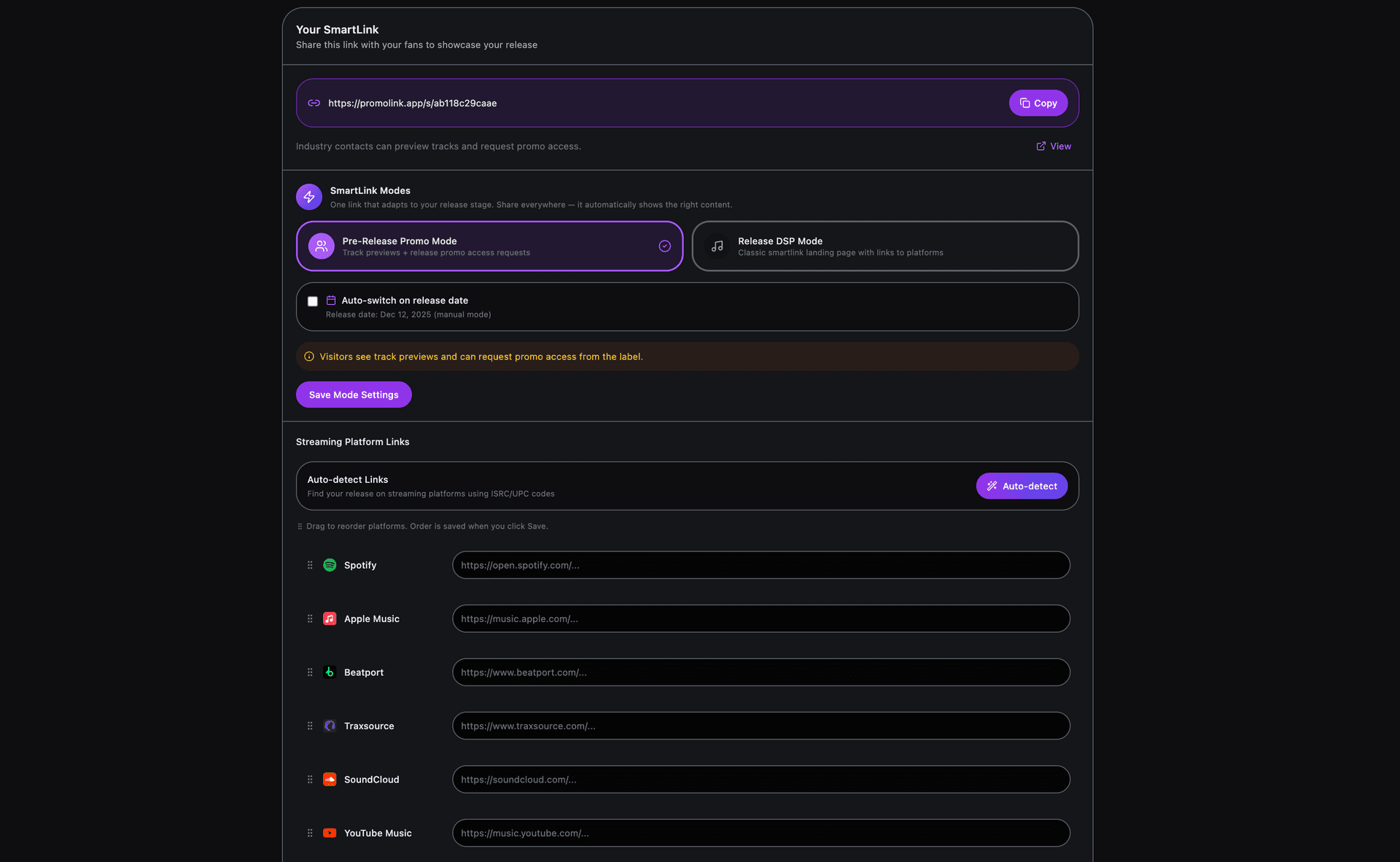Click the Apple Music platform icon
The image size is (1400, 862).
[330, 618]
